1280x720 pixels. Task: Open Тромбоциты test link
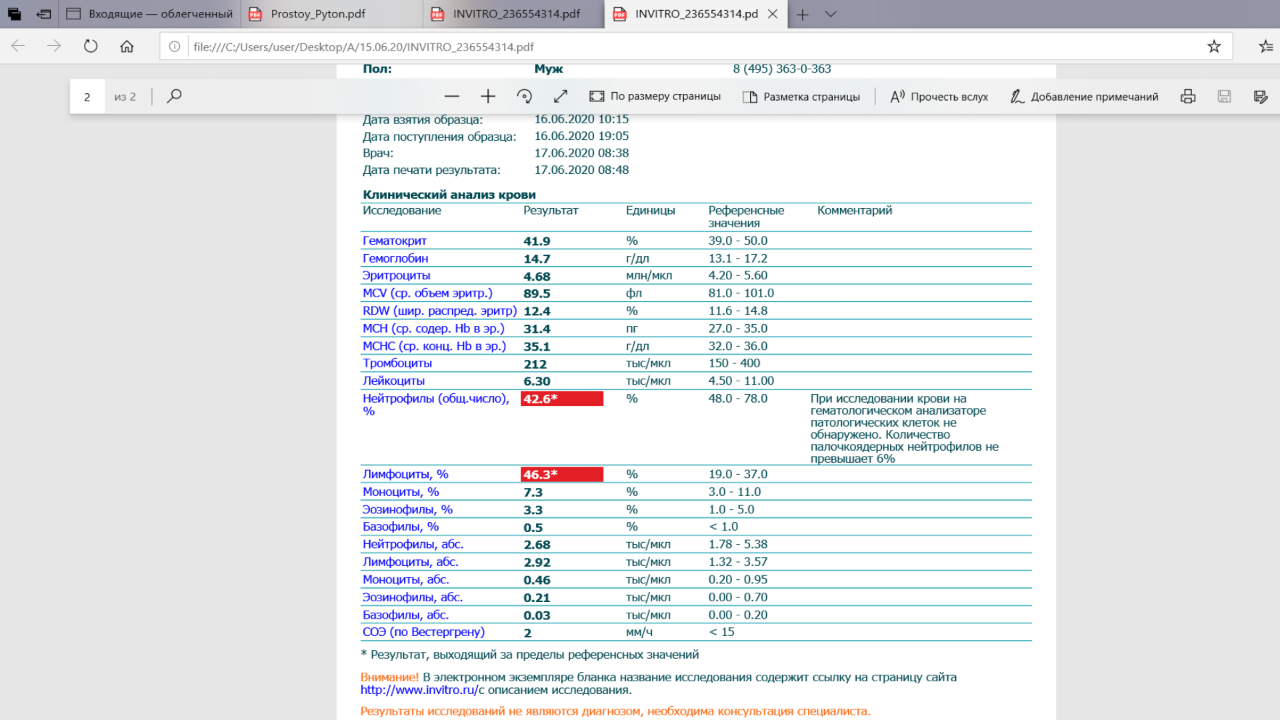click(397, 363)
